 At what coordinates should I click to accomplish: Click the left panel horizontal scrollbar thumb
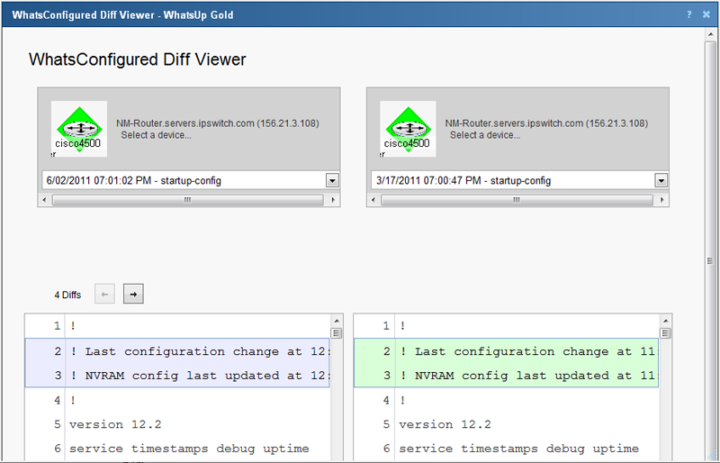tap(188, 200)
